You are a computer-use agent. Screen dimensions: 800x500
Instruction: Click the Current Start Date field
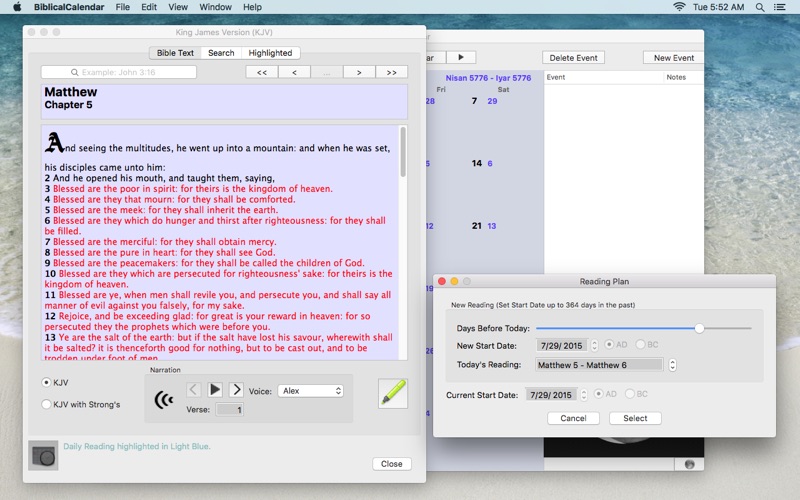coord(552,395)
